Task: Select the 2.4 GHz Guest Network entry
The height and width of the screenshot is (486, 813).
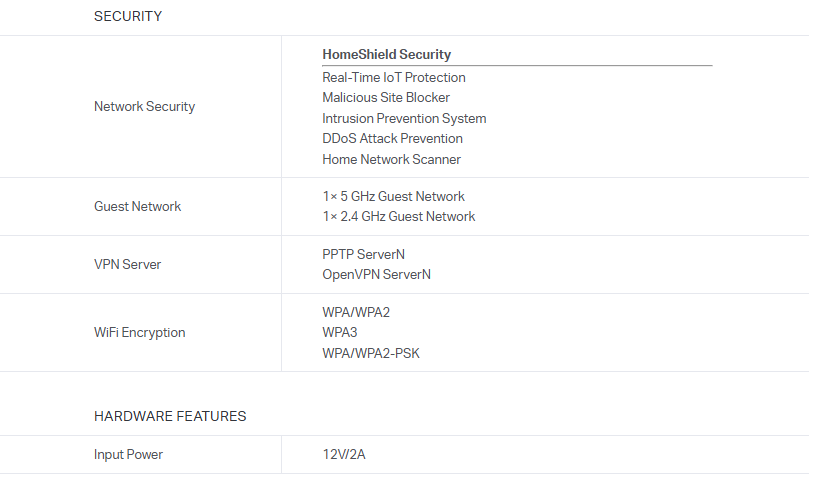Action: pyautogui.click(x=398, y=216)
